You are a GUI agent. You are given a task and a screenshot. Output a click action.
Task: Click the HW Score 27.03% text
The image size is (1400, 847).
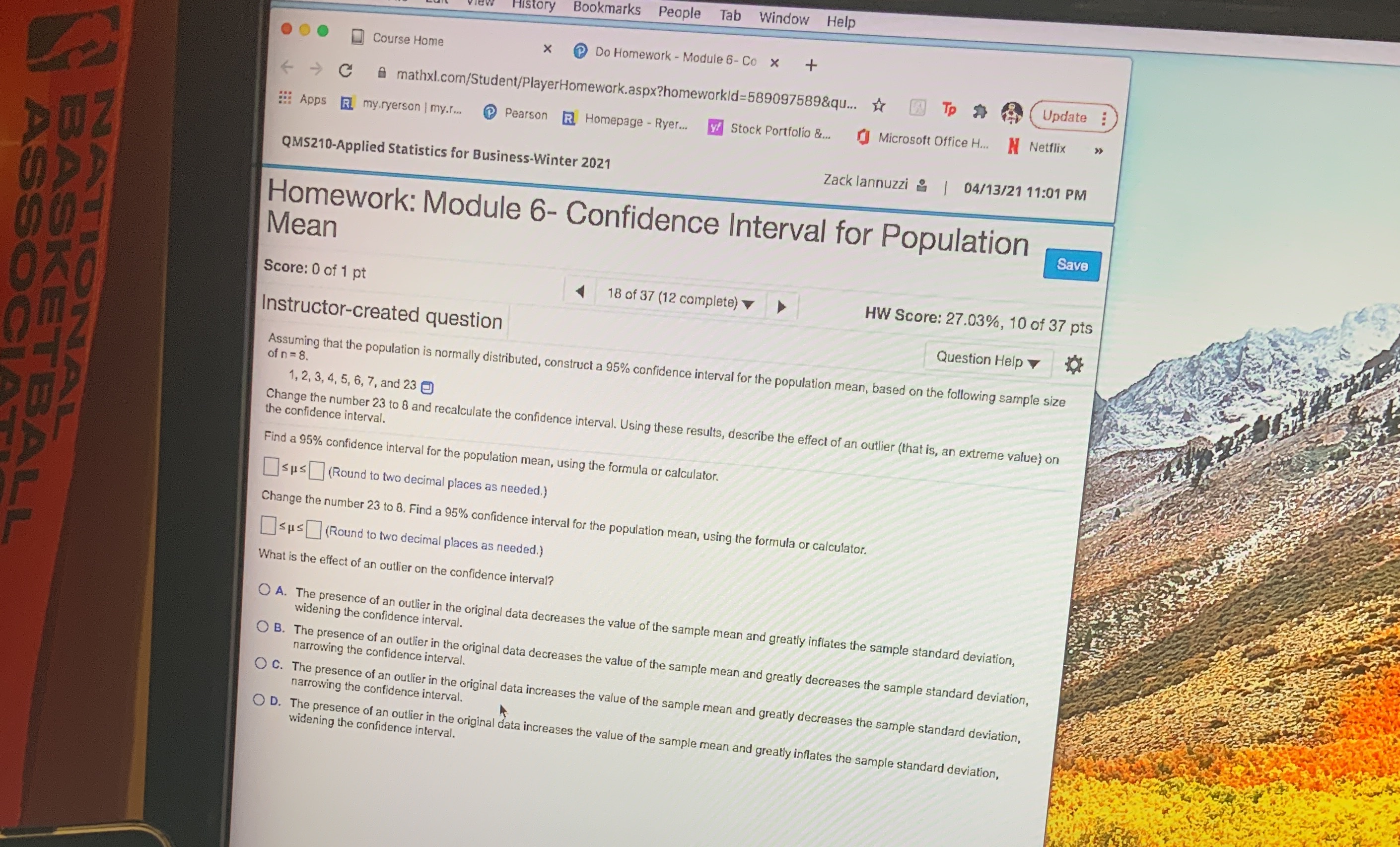[979, 321]
